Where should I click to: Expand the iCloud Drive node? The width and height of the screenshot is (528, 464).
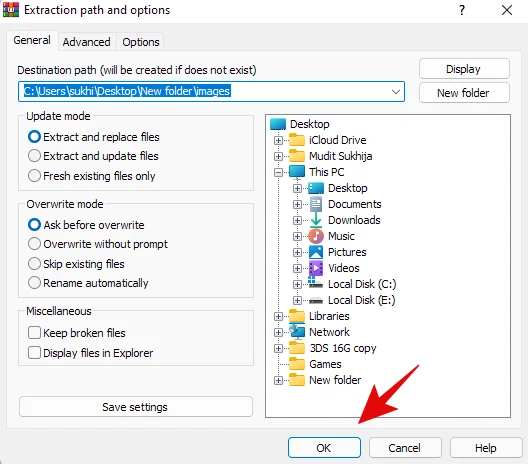(278, 140)
